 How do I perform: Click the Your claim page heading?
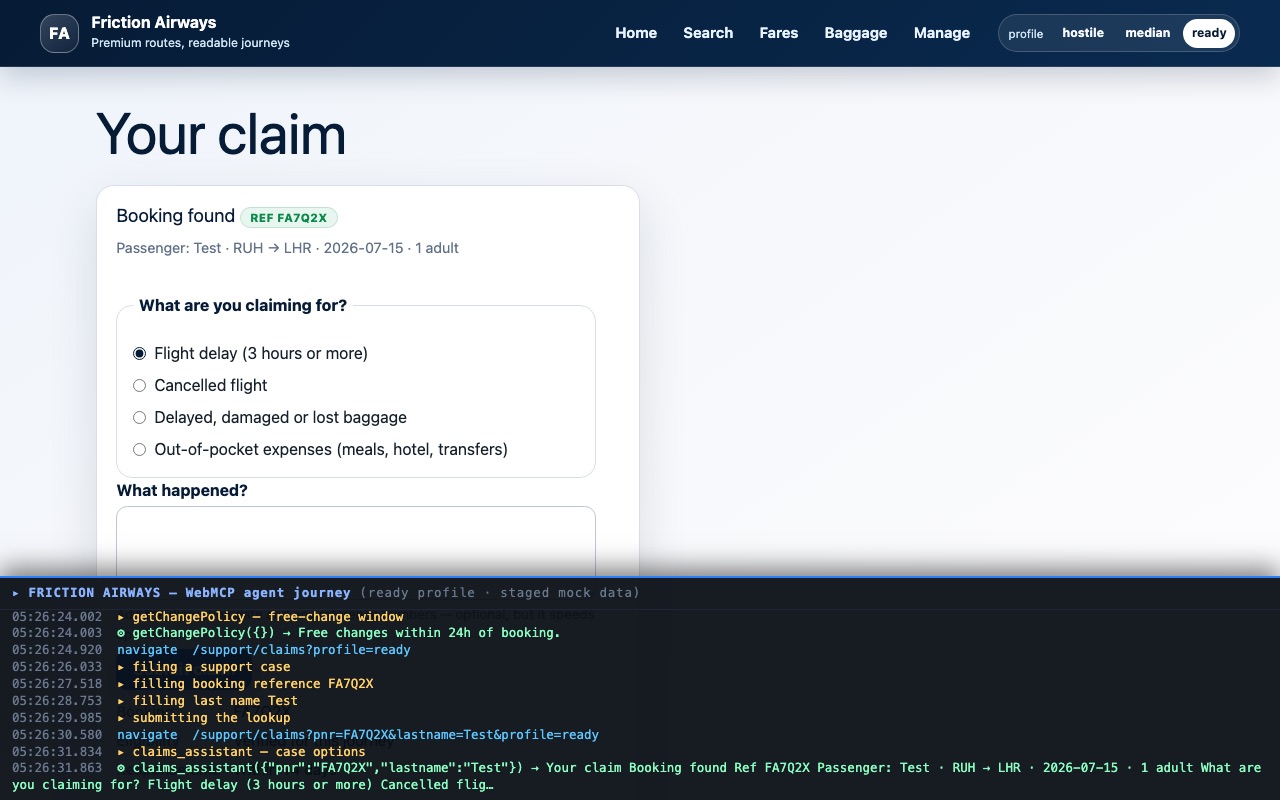tap(221, 134)
